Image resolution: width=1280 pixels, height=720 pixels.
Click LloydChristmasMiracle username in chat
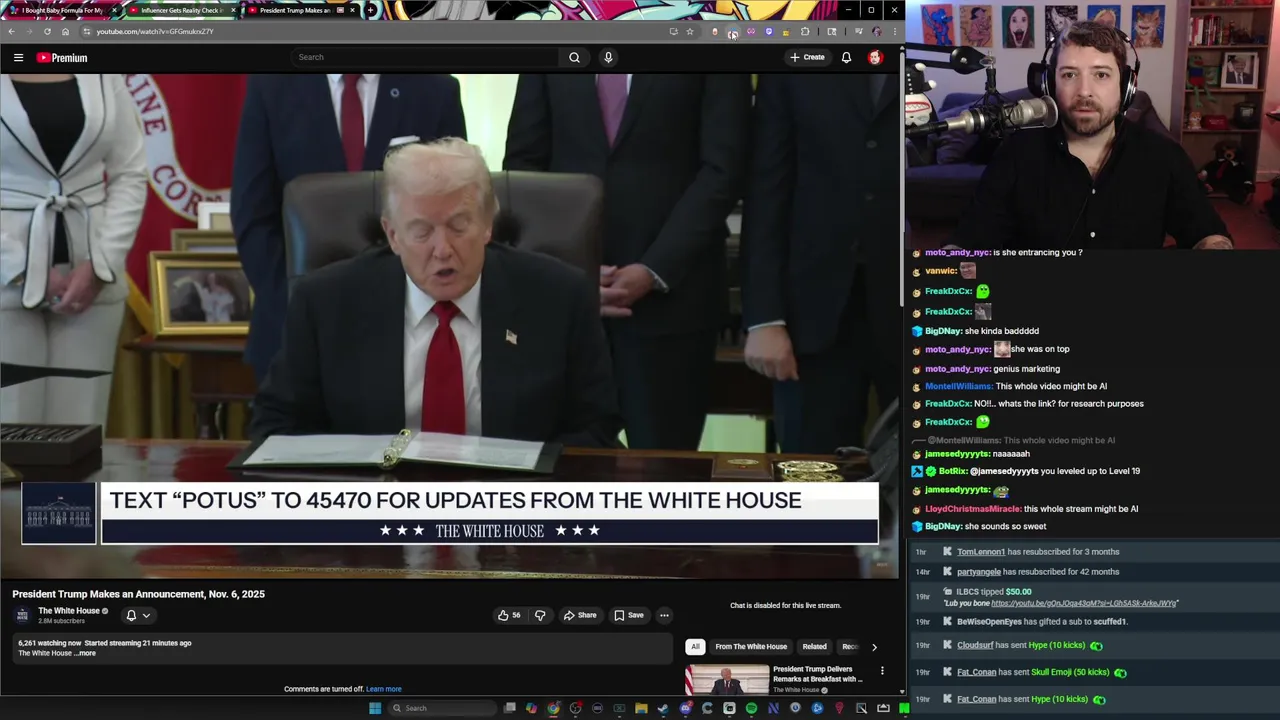[973, 509]
